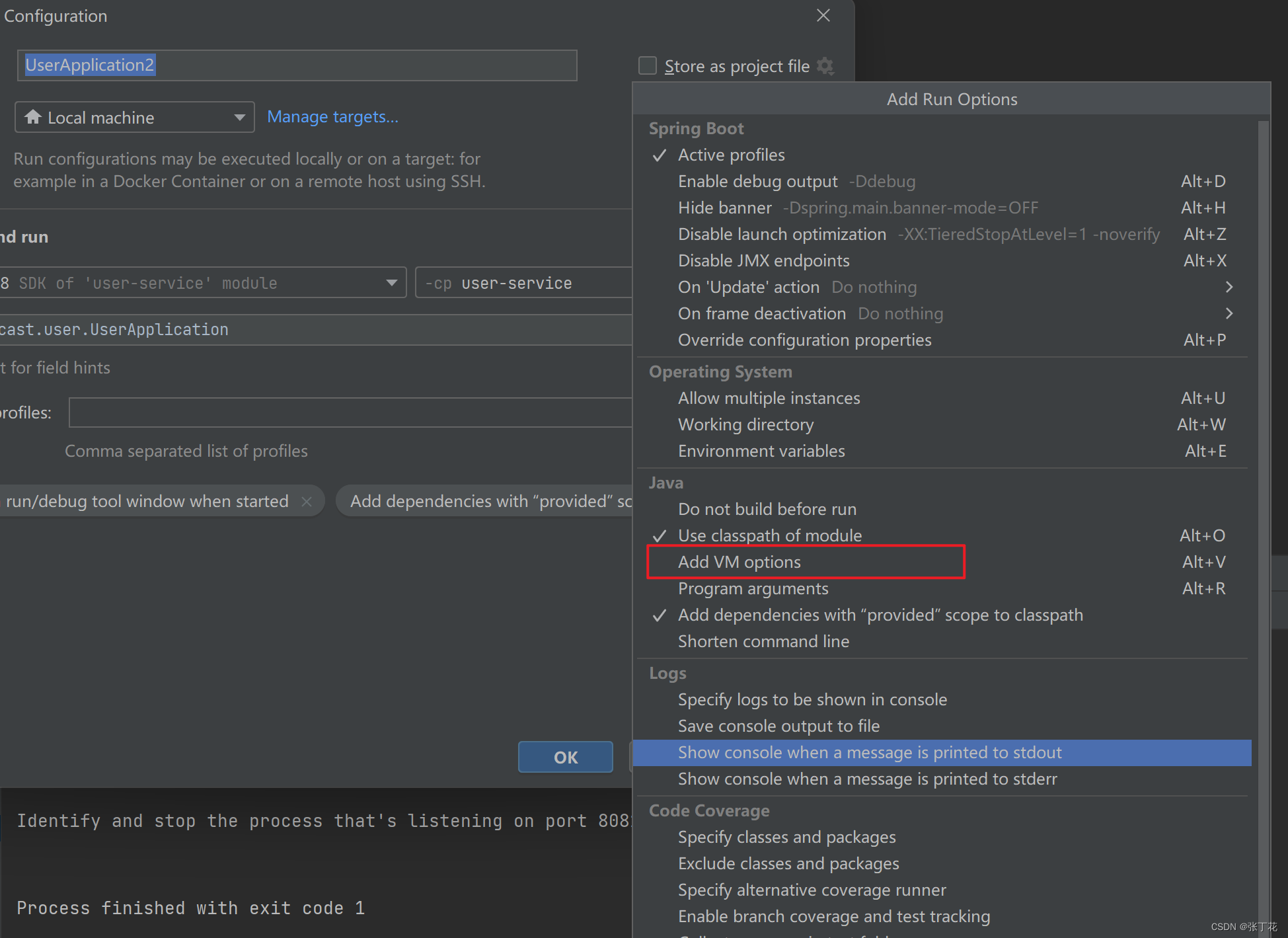The width and height of the screenshot is (1288, 938).
Task: Select Show console when message printed stdout
Action: [867, 753]
